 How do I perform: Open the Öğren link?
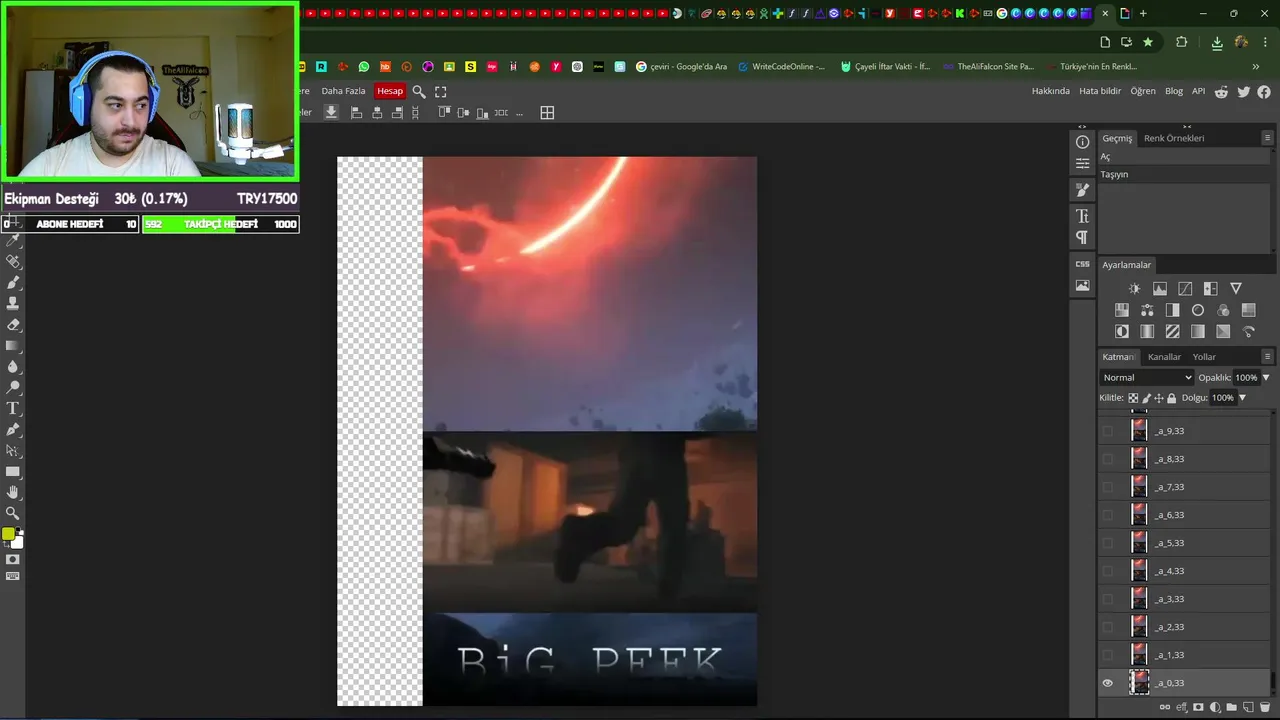[1143, 91]
